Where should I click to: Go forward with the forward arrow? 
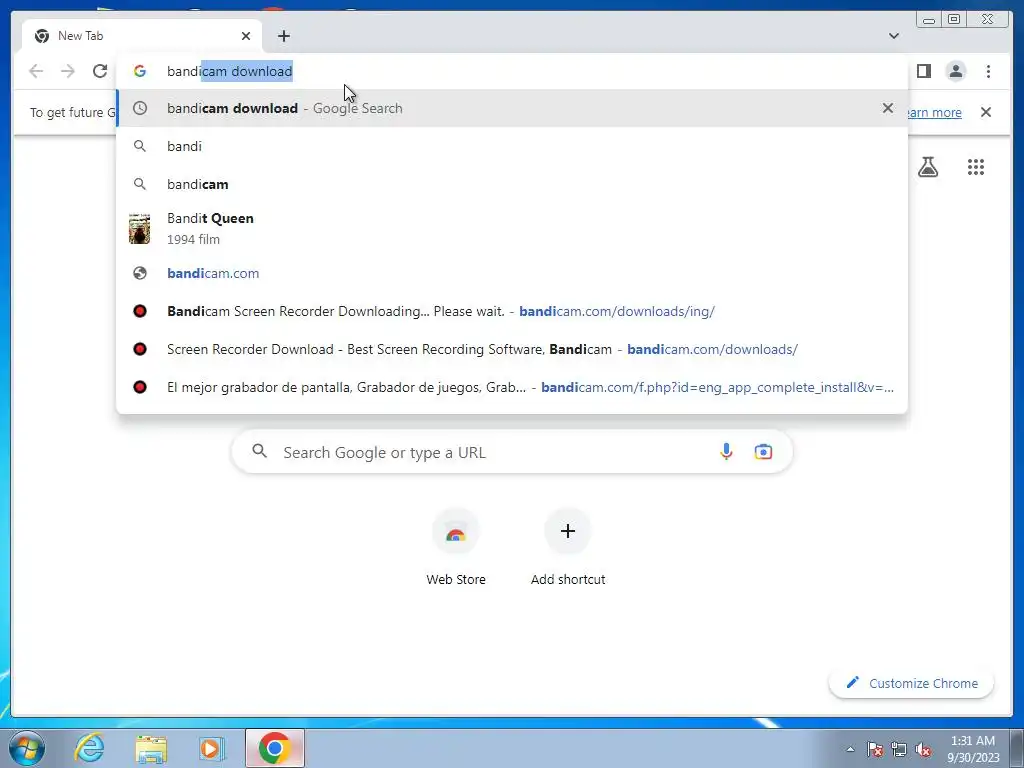click(68, 71)
